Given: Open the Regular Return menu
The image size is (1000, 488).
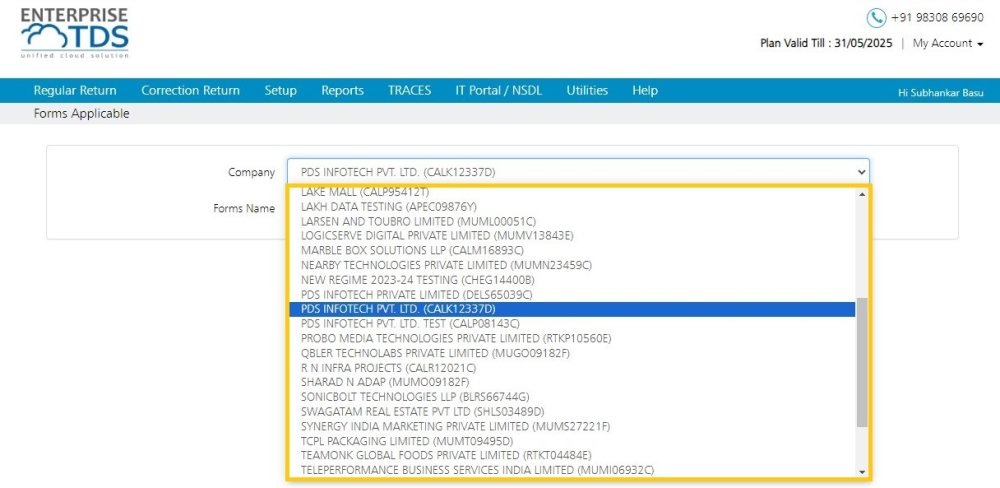Looking at the screenshot, I should click(75, 91).
